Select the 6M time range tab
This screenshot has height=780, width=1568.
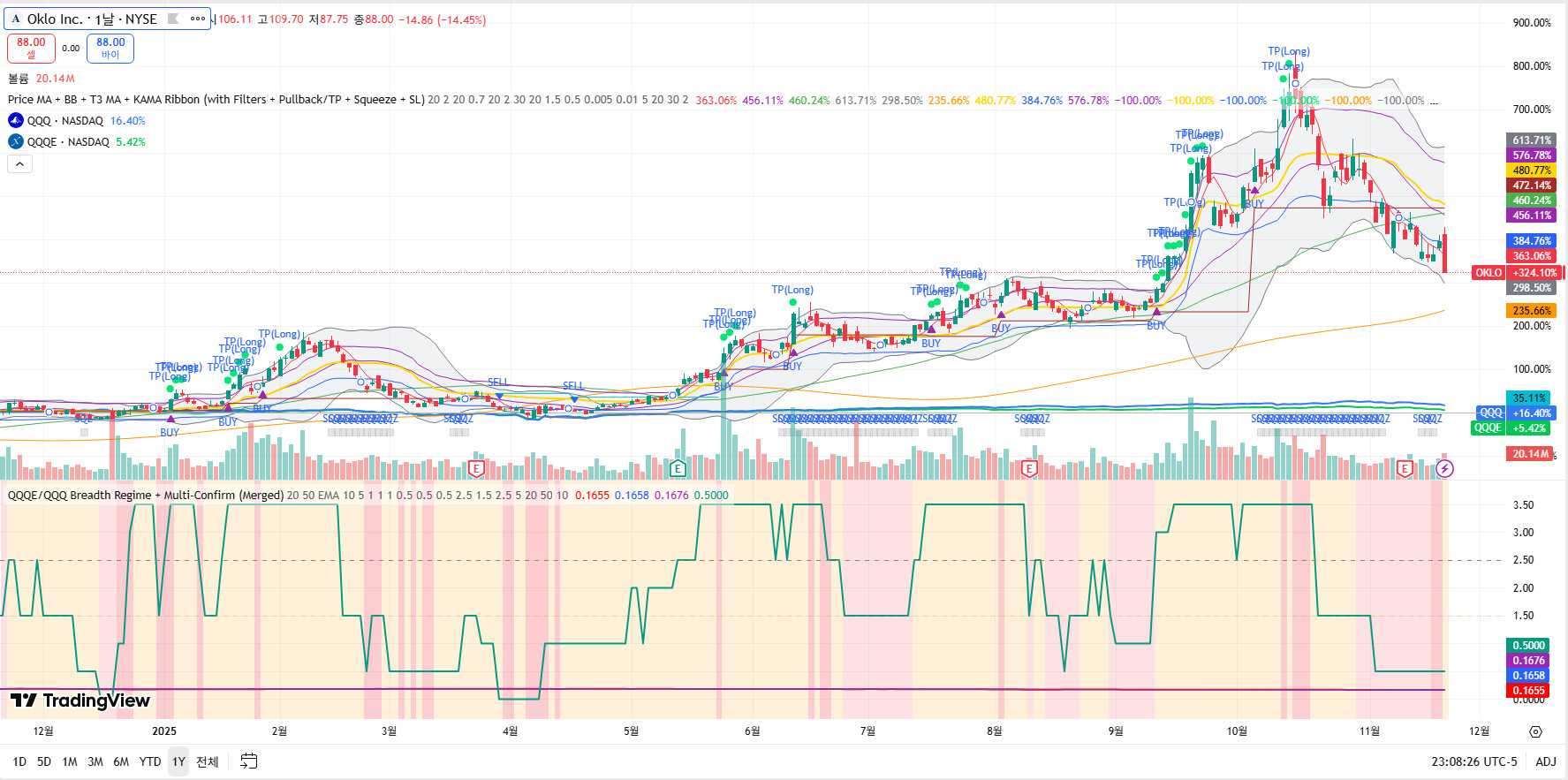[x=121, y=761]
